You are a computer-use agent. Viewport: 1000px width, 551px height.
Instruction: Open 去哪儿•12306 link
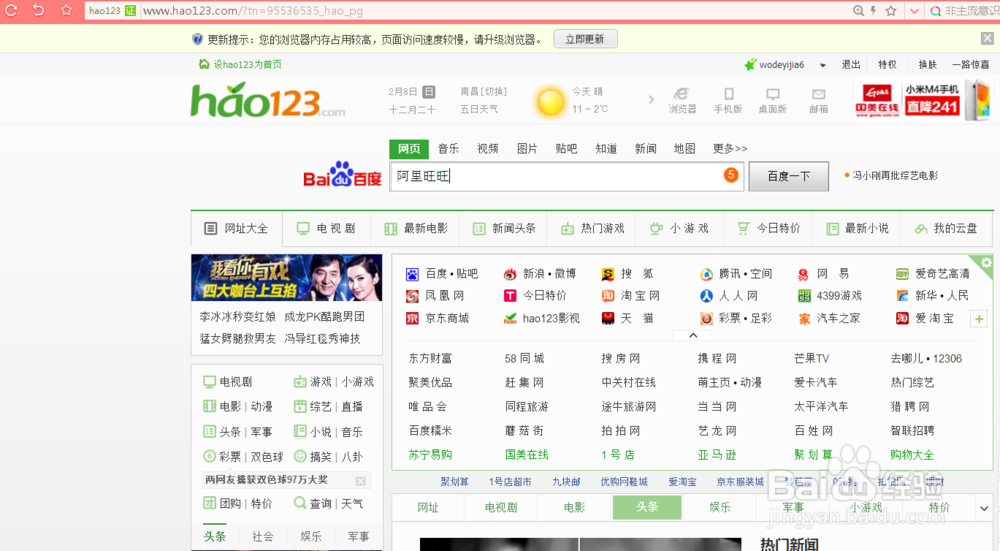pos(926,358)
